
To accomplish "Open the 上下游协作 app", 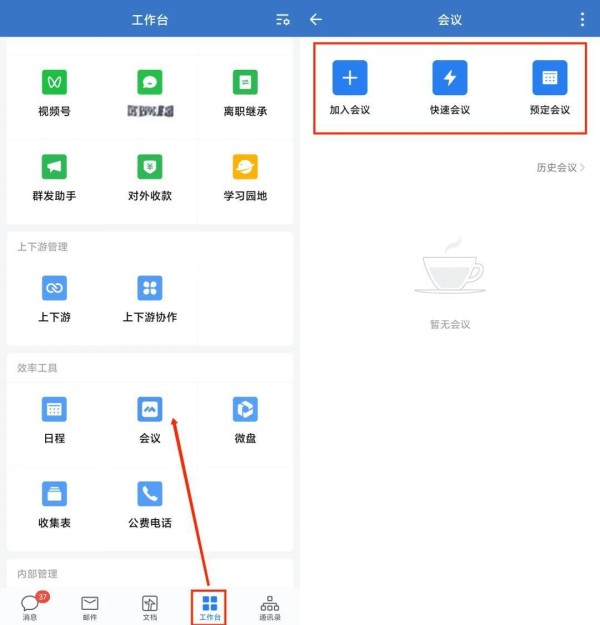I will (150, 288).
